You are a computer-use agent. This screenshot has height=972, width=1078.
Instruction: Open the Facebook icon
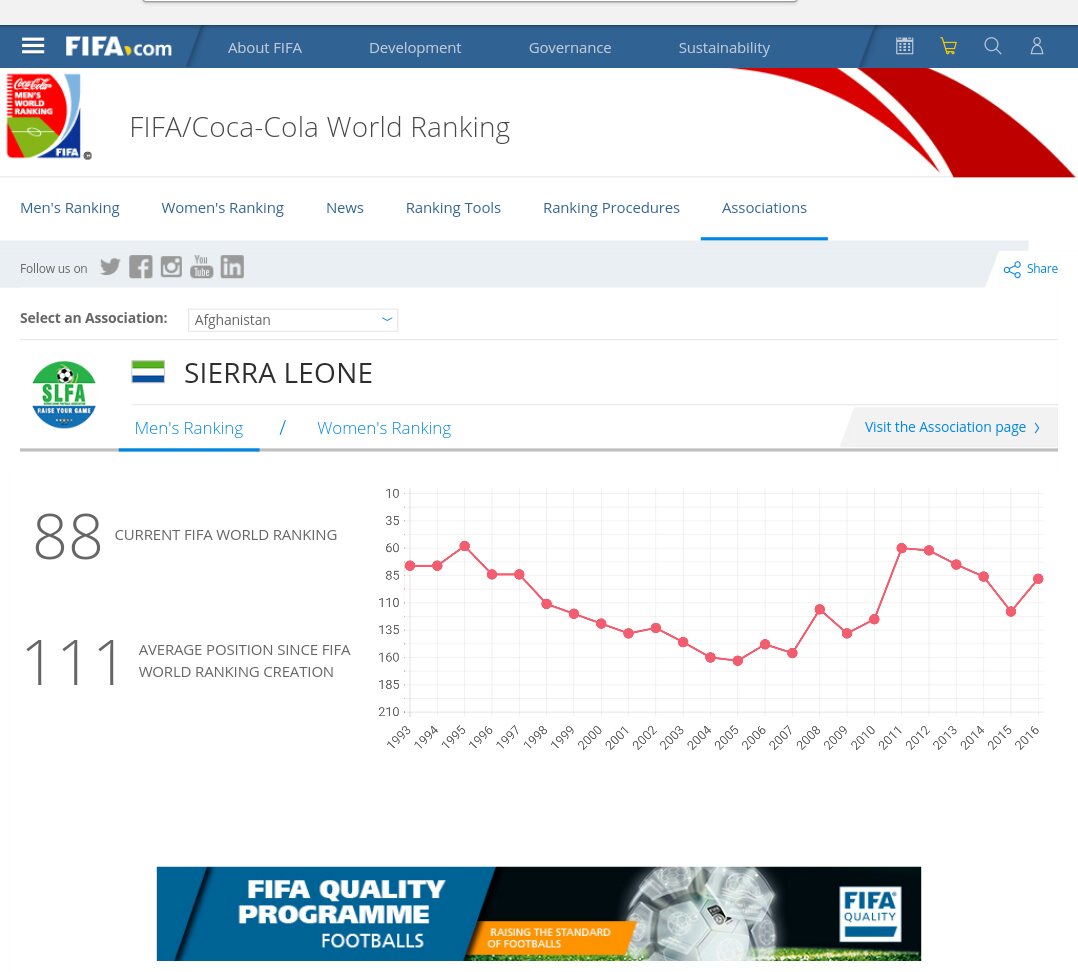coord(140,267)
